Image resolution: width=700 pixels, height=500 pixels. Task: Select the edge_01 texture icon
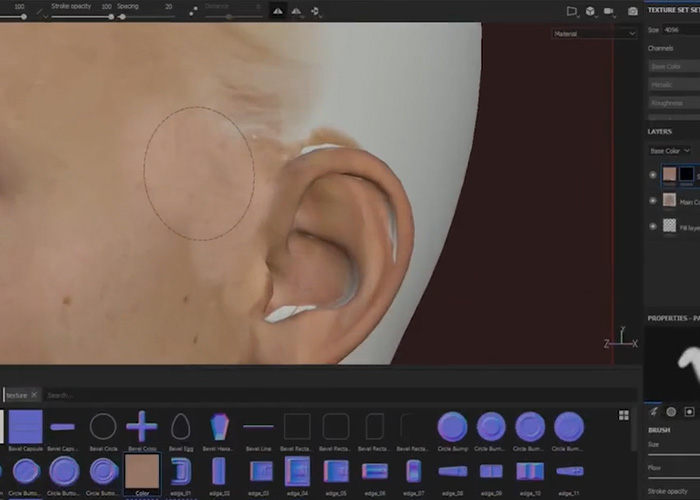[180, 471]
